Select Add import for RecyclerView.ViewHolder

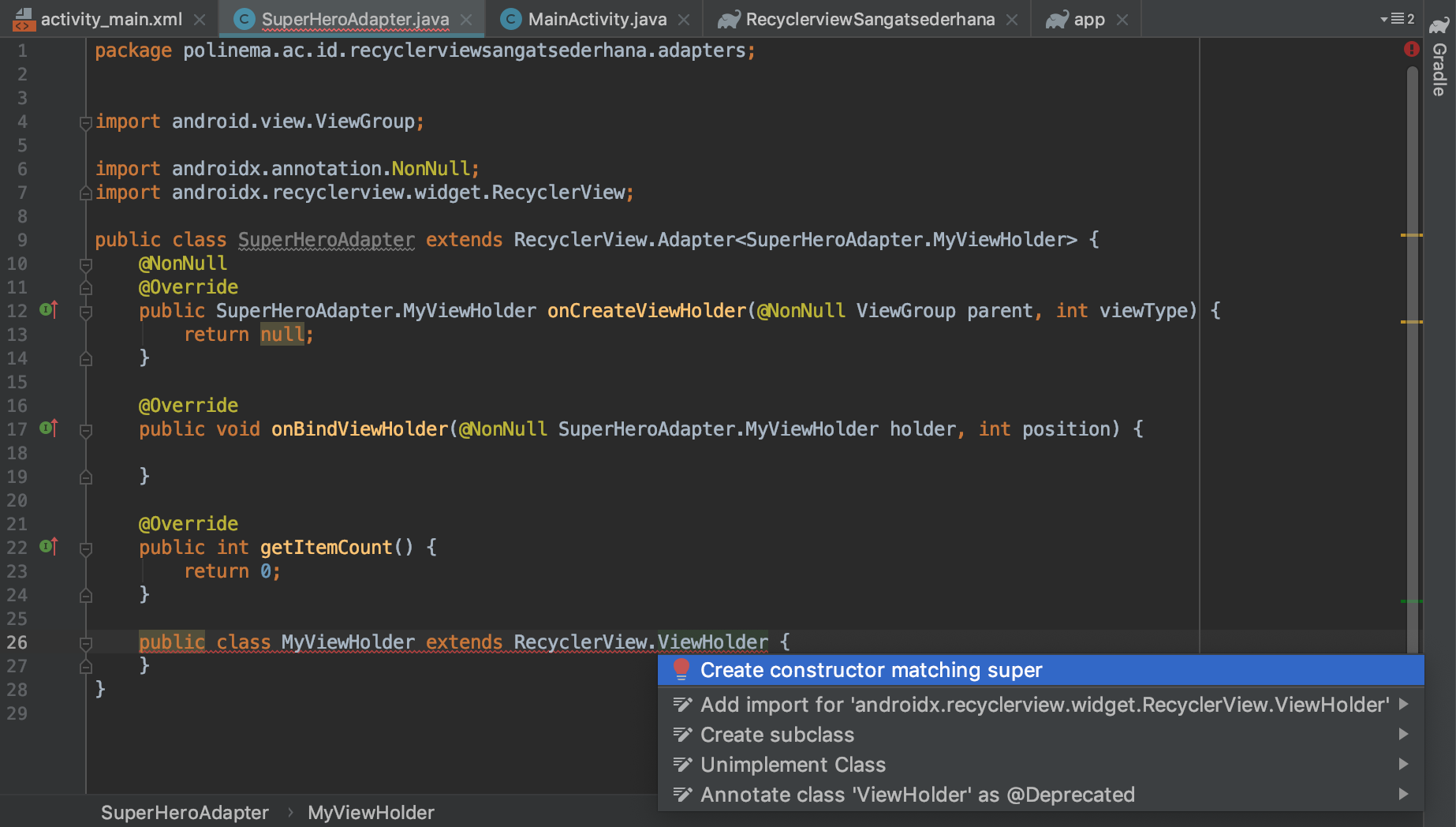pos(1040,704)
